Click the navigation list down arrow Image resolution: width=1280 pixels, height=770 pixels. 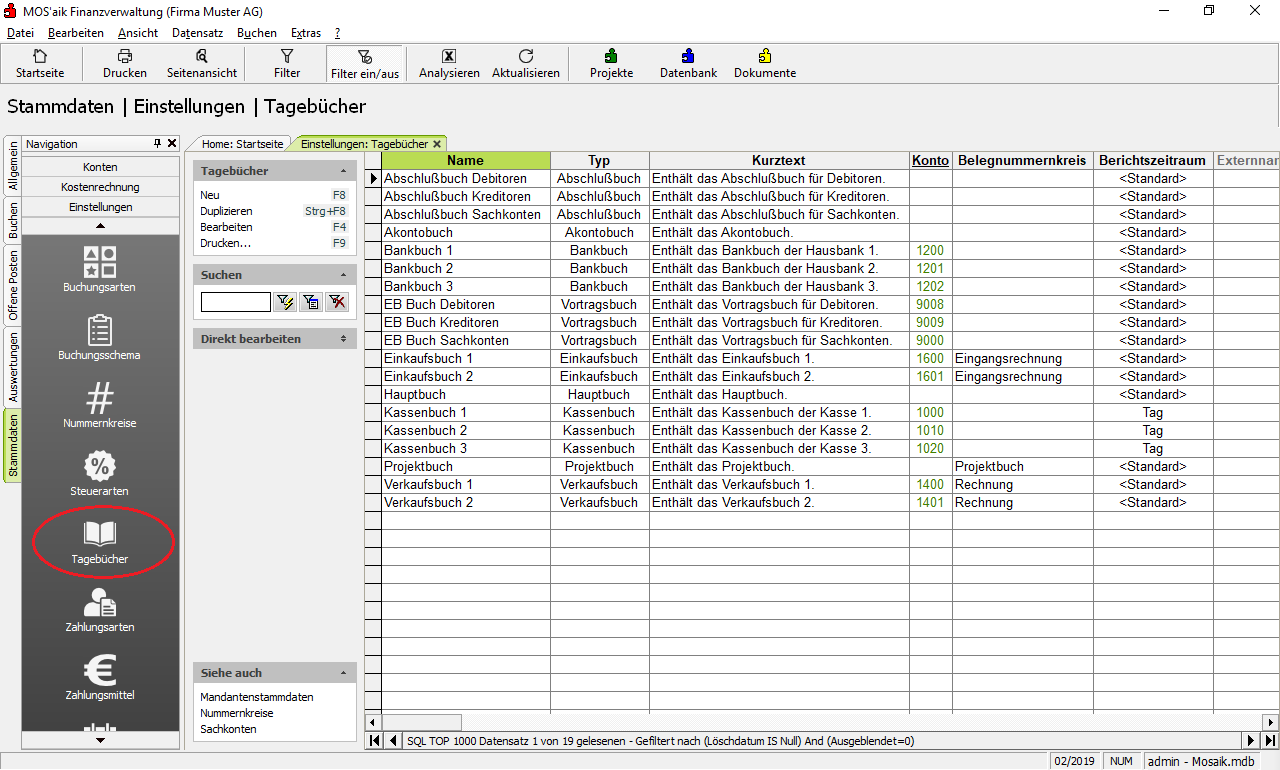tap(100, 740)
